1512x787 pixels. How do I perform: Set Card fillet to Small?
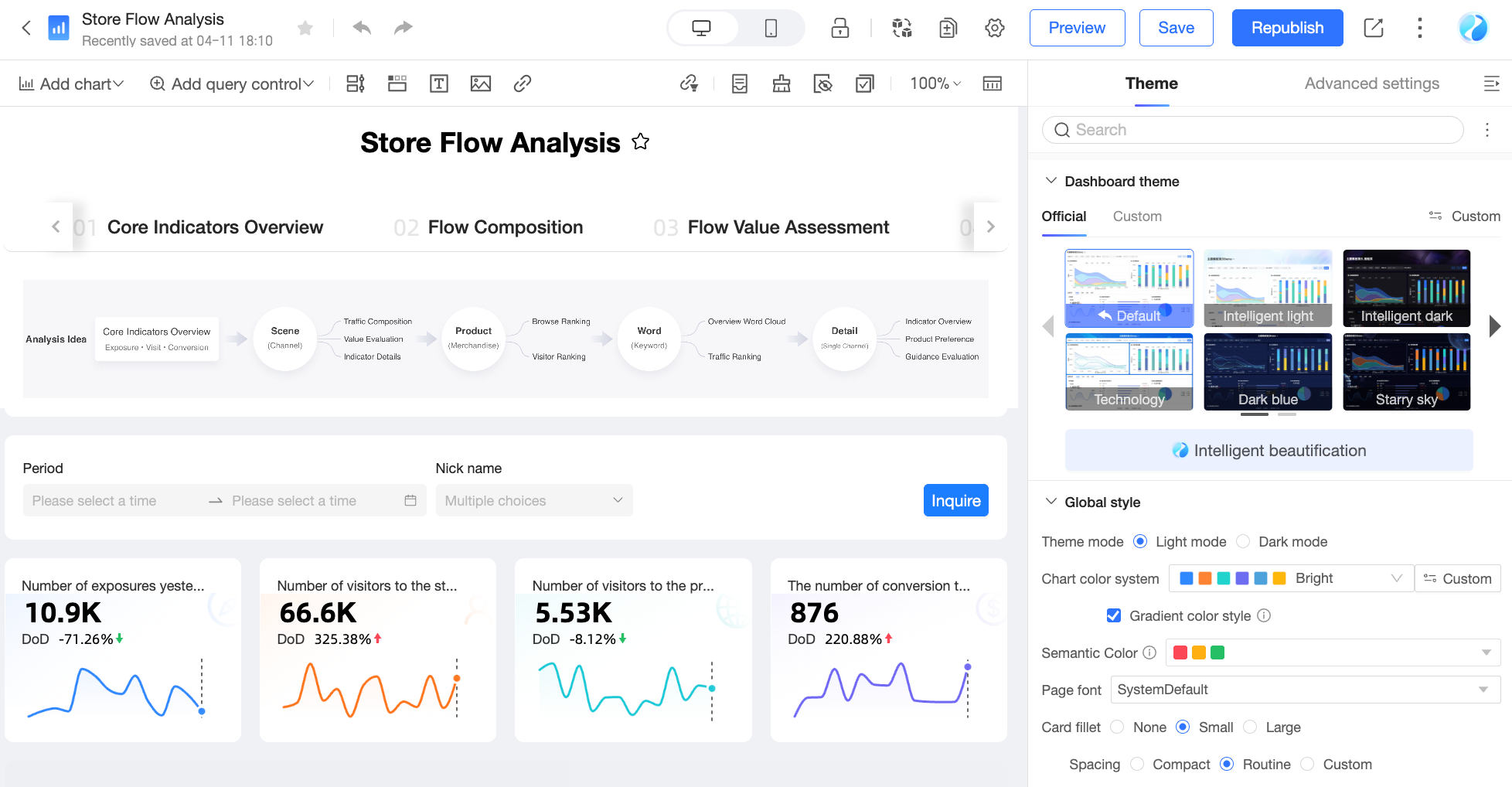click(1183, 727)
